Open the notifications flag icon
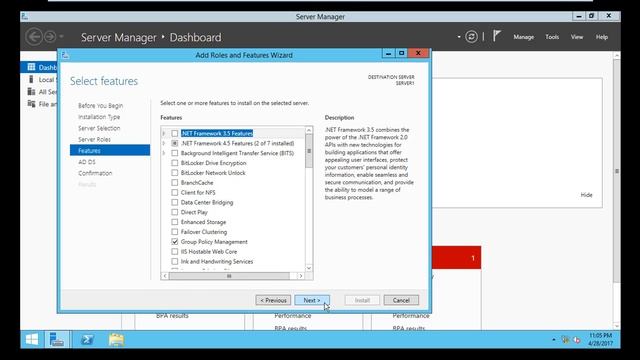The width and height of the screenshot is (640, 360). pyautogui.click(x=496, y=36)
